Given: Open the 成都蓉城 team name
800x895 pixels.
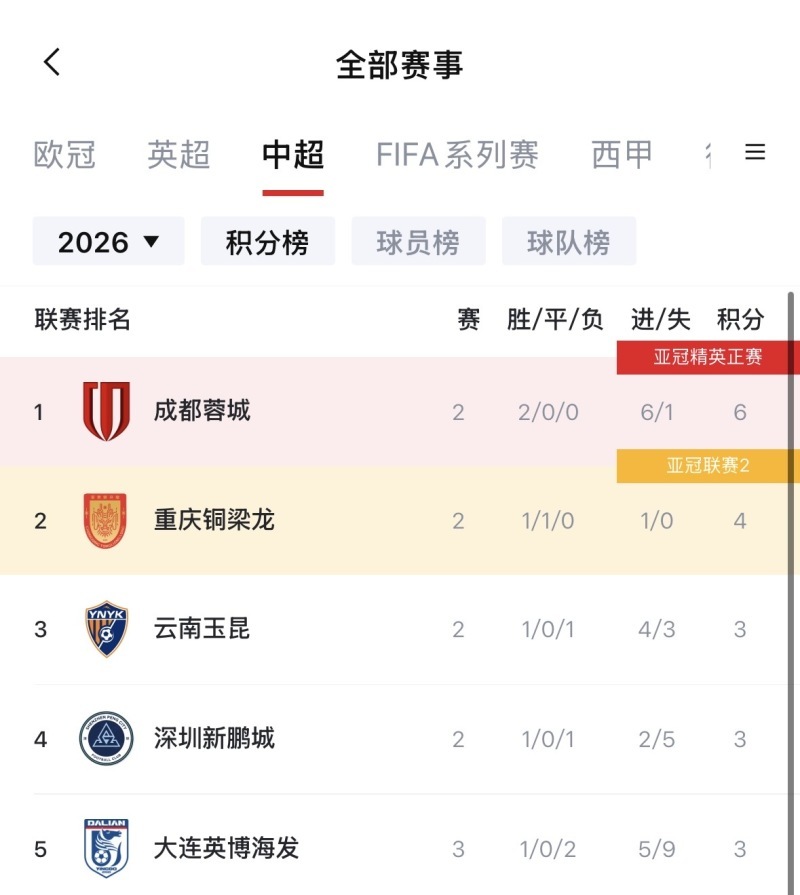Looking at the screenshot, I should pyautogui.click(x=202, y=411).
